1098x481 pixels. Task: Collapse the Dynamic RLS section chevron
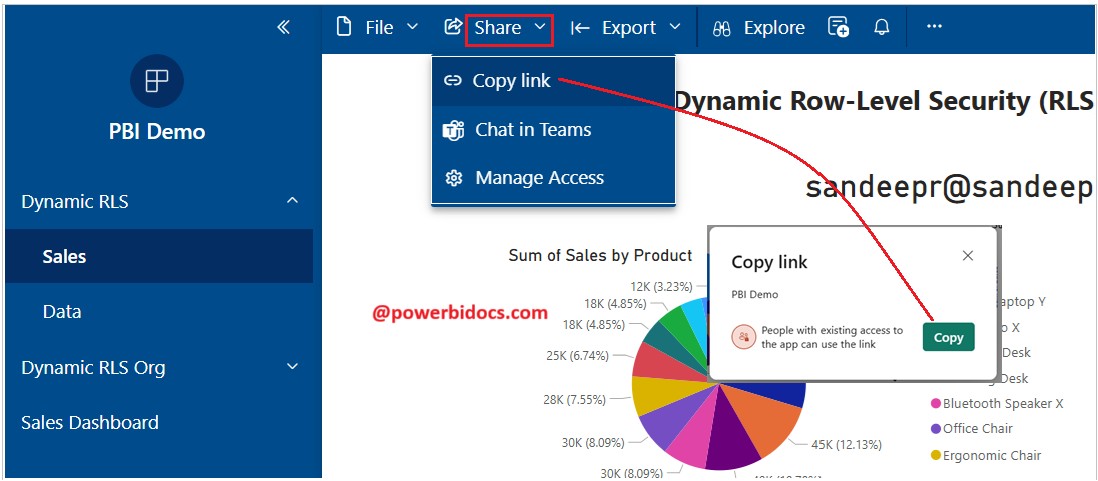click(x=293, y=201)
